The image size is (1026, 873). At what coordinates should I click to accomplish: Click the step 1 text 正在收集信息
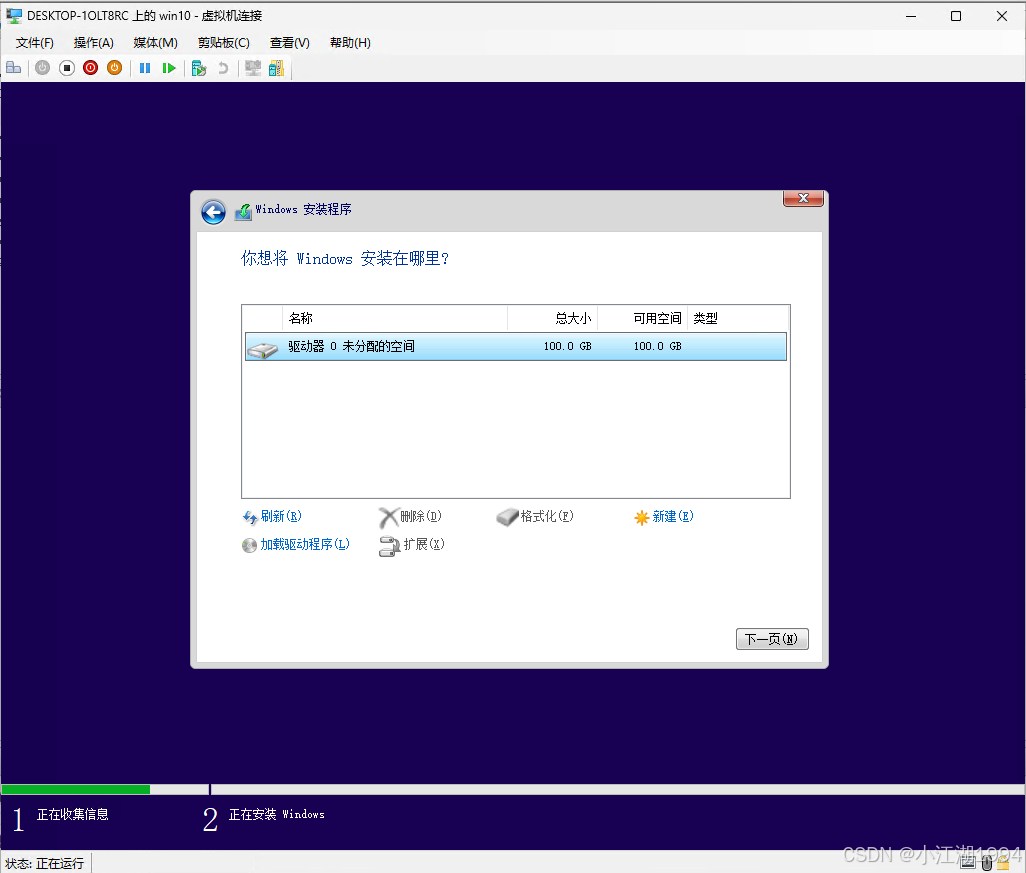point(73,815)
